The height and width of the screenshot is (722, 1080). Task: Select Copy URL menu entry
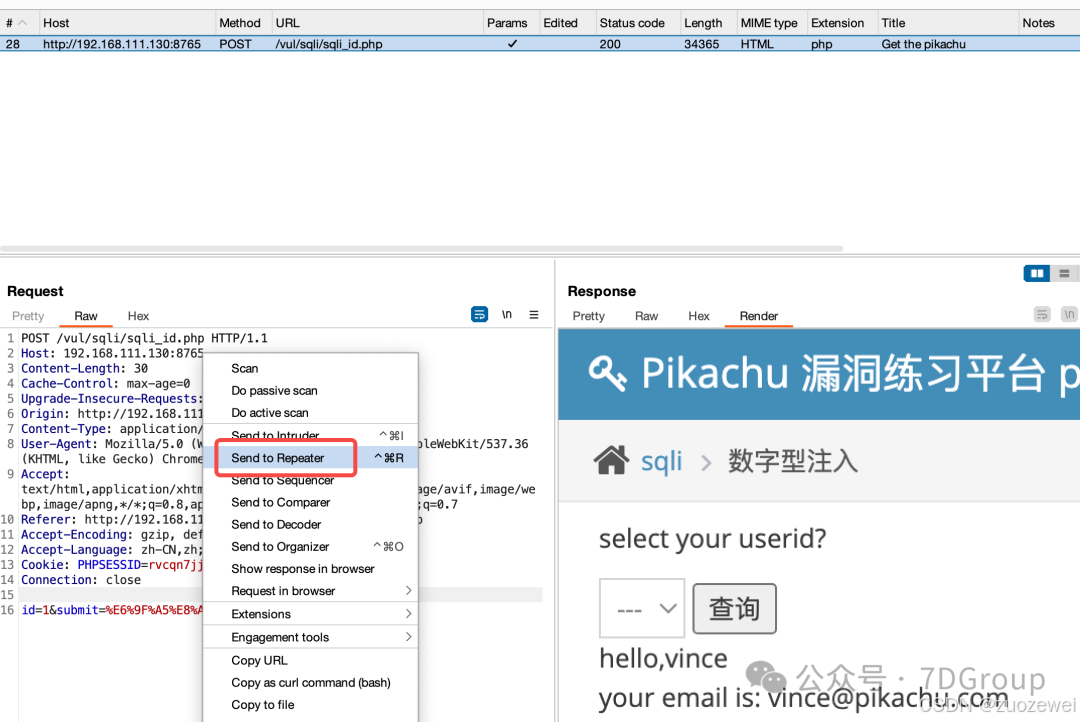tap(311, 660)
